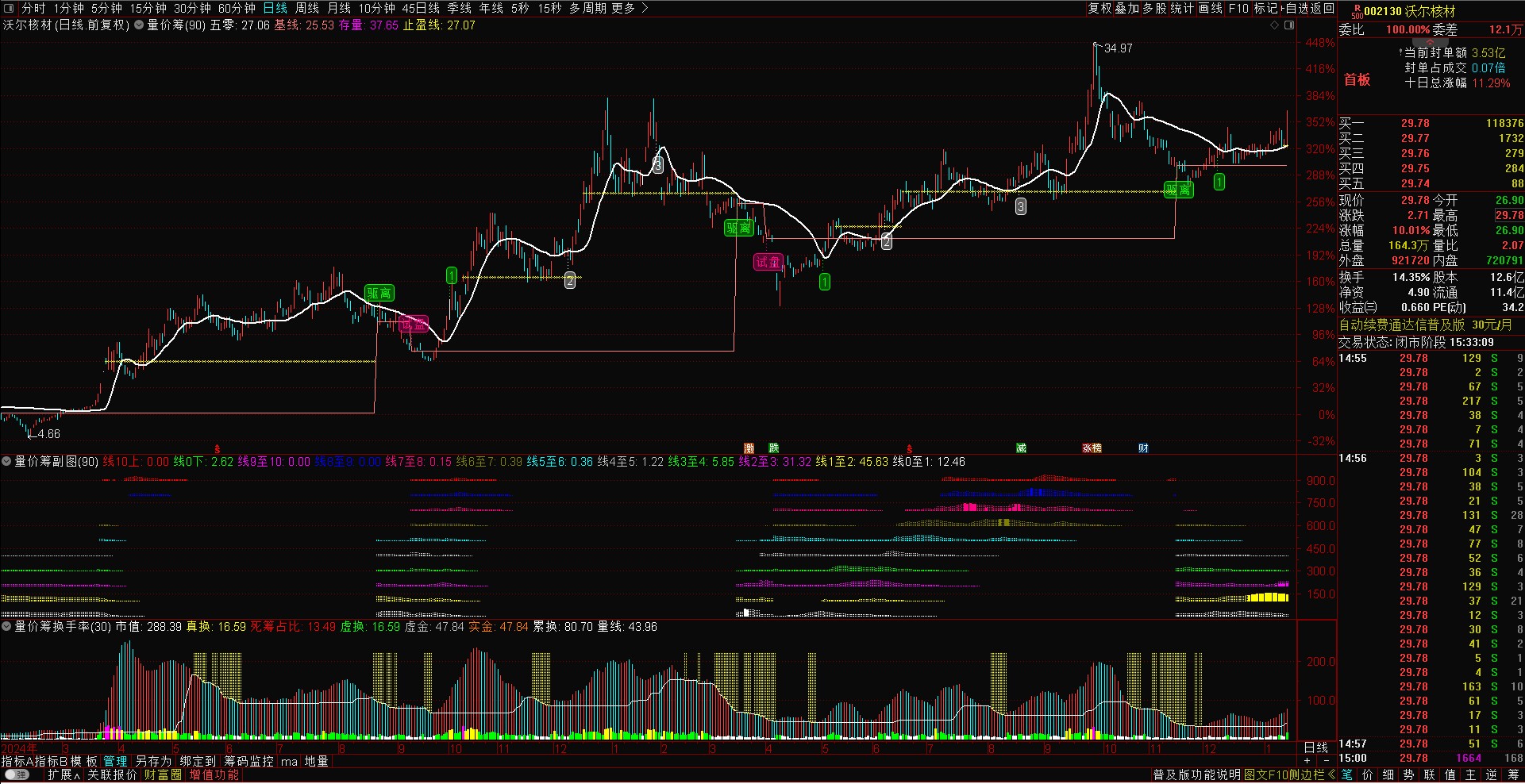The height and width of the screenshot is (784, 1525).
Task: Open the 势 trend panel
Action: click(x=1408, y=775)
